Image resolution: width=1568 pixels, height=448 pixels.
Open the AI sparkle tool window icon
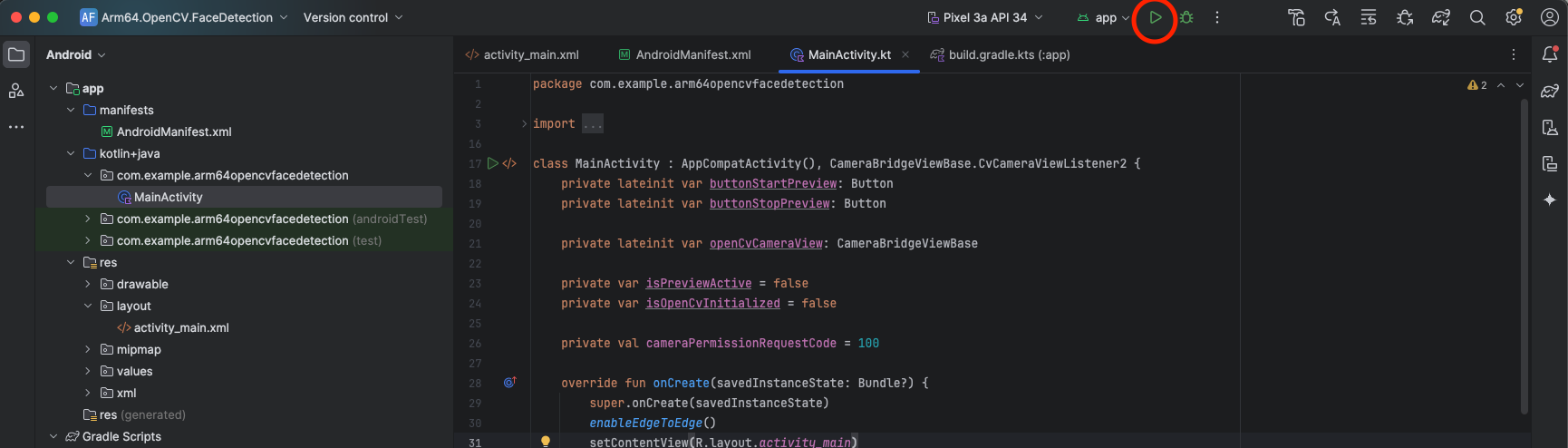point(1550,200)
